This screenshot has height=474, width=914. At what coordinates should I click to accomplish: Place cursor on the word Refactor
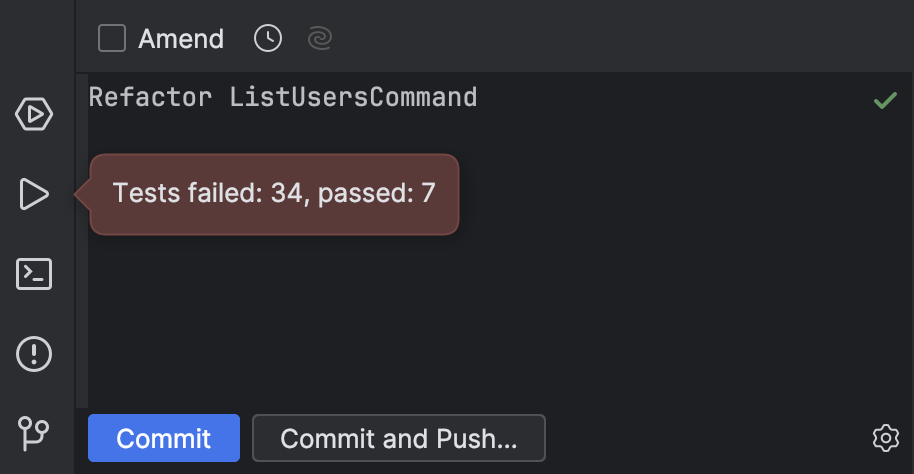150,97
